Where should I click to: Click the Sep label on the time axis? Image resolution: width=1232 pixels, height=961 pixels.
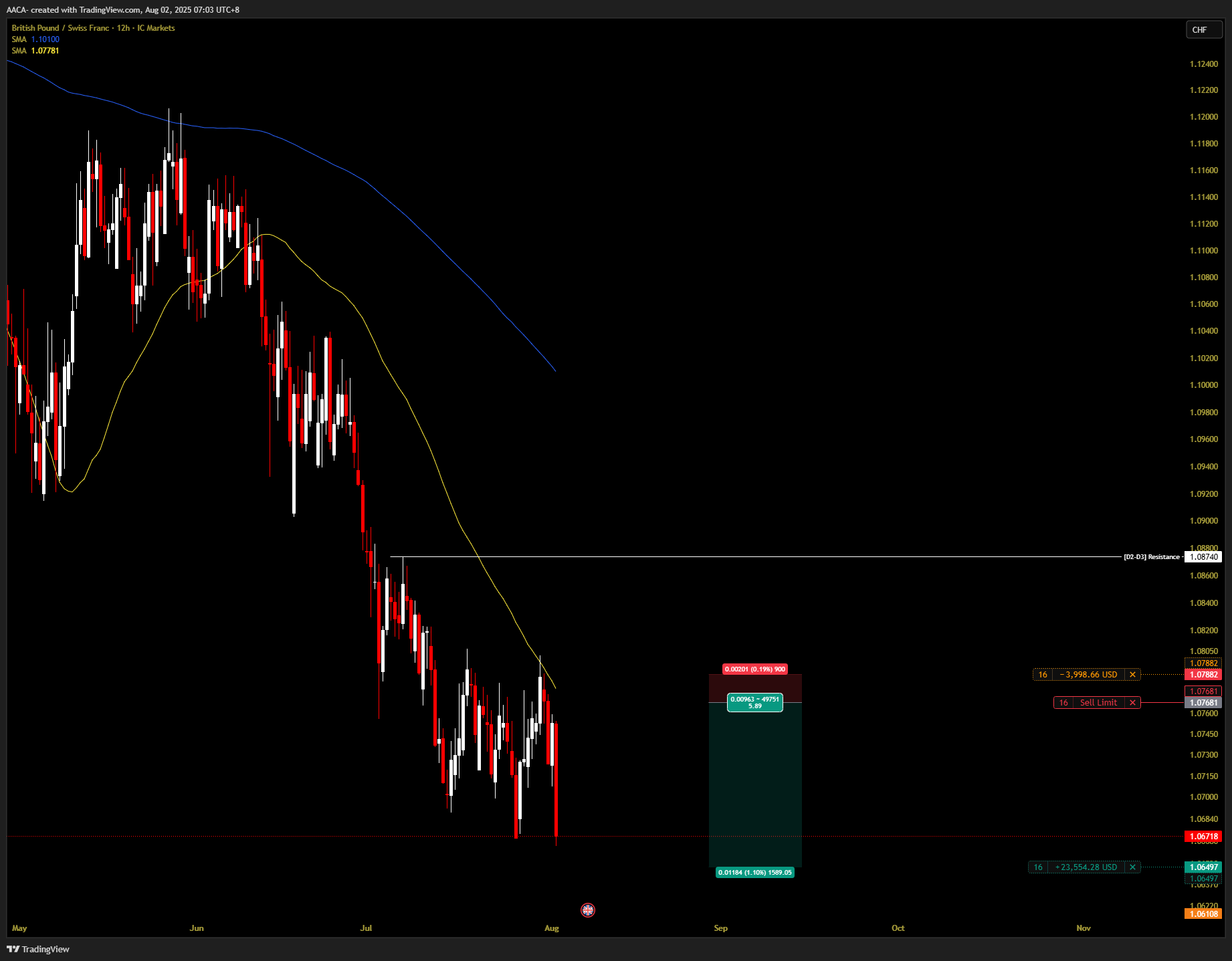(720, 928)
